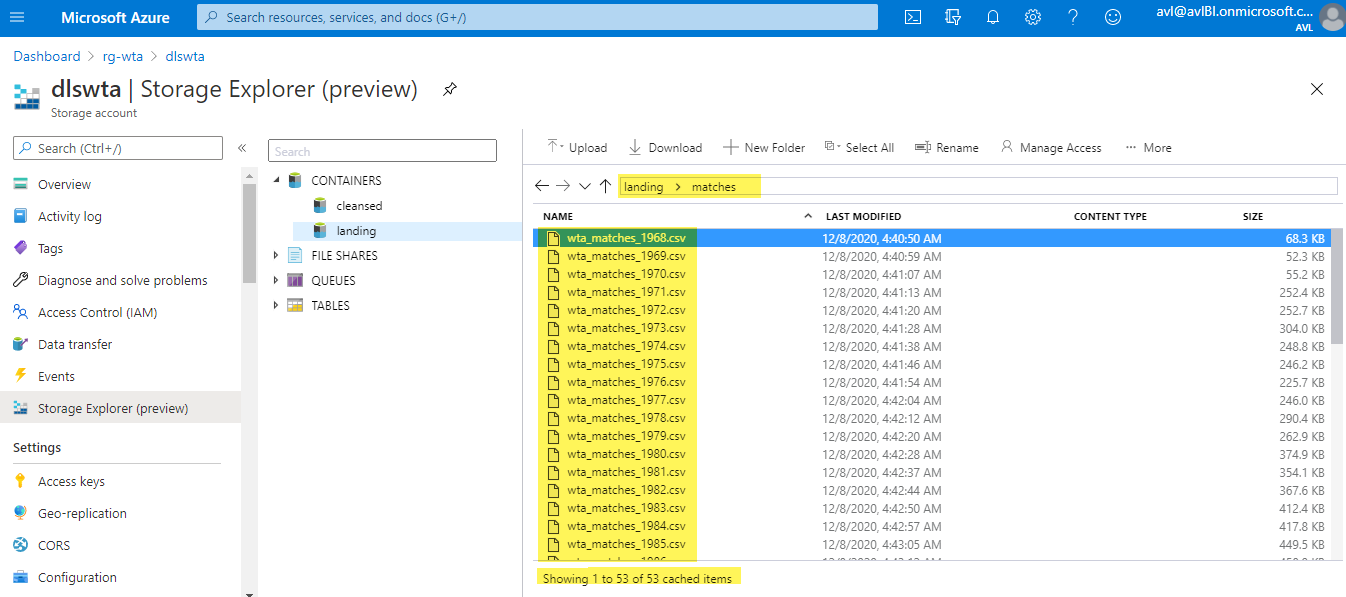Pin the Storage Explorer blade
This screenshot has height=597, width=1346.
pyautogui.click(x=450, y=90)
